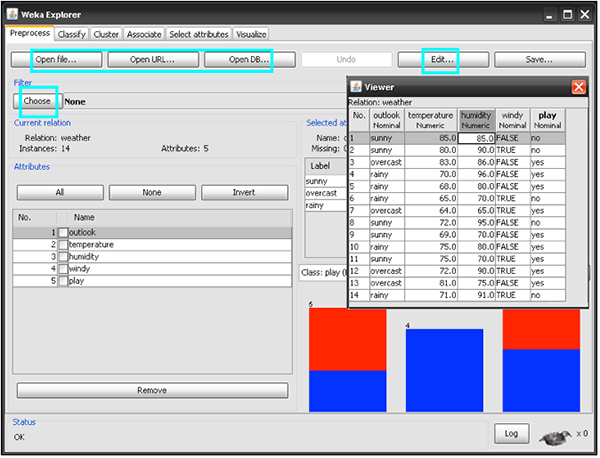The width and height of the screenshot is (600, 458).
Task: Open the Select attributes tab
Action: tap(199, 34)
